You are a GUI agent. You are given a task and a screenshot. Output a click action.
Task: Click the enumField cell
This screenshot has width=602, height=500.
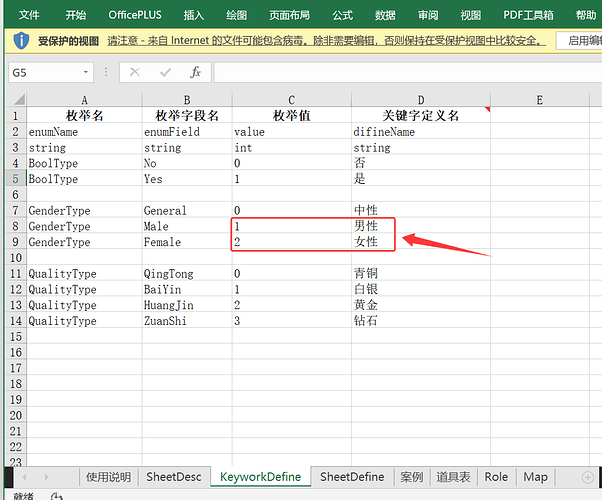(x=187, y=131)
